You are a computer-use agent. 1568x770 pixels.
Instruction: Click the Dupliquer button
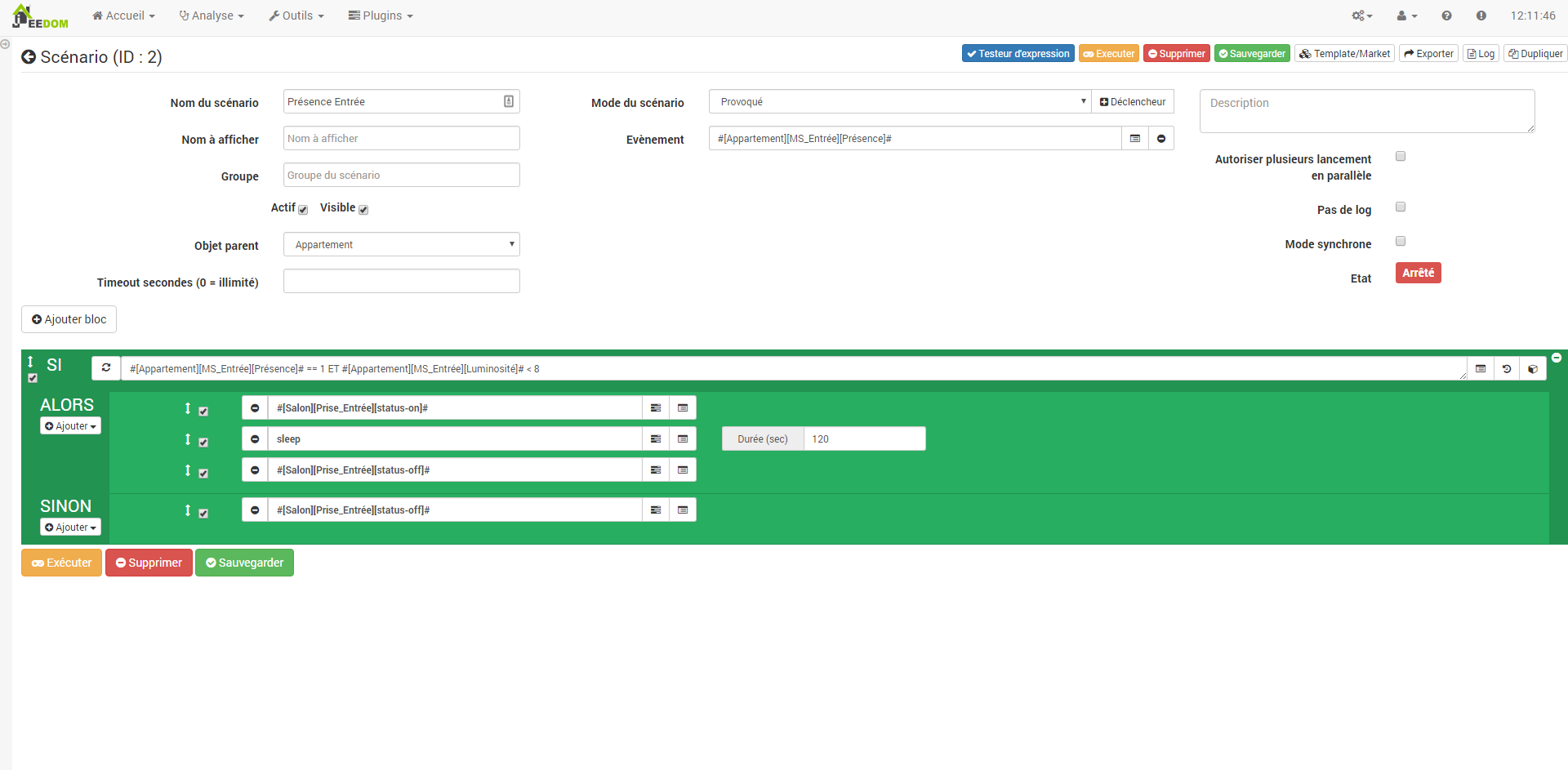pos(1535,54)
